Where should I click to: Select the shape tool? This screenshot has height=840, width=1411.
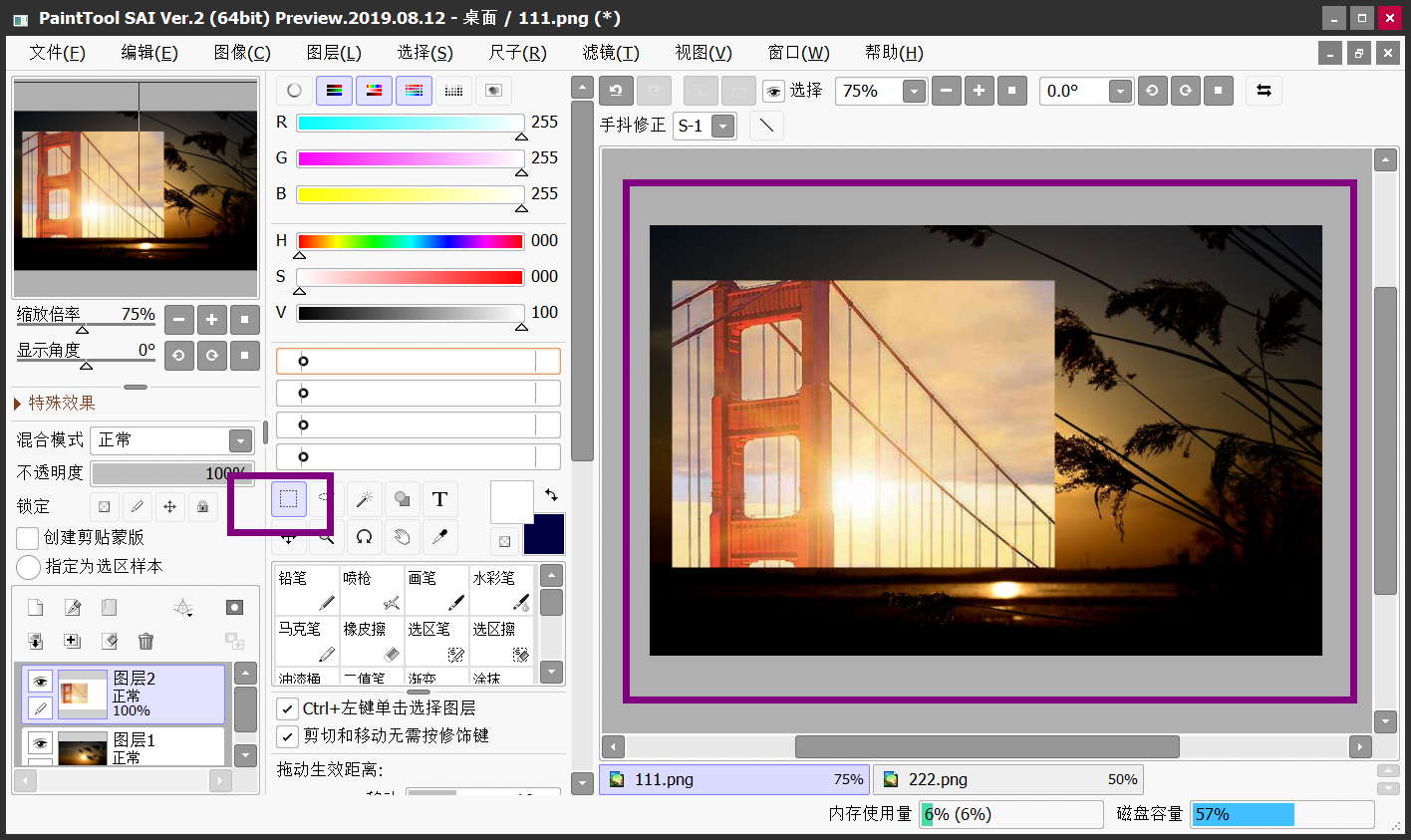(402, 498)
